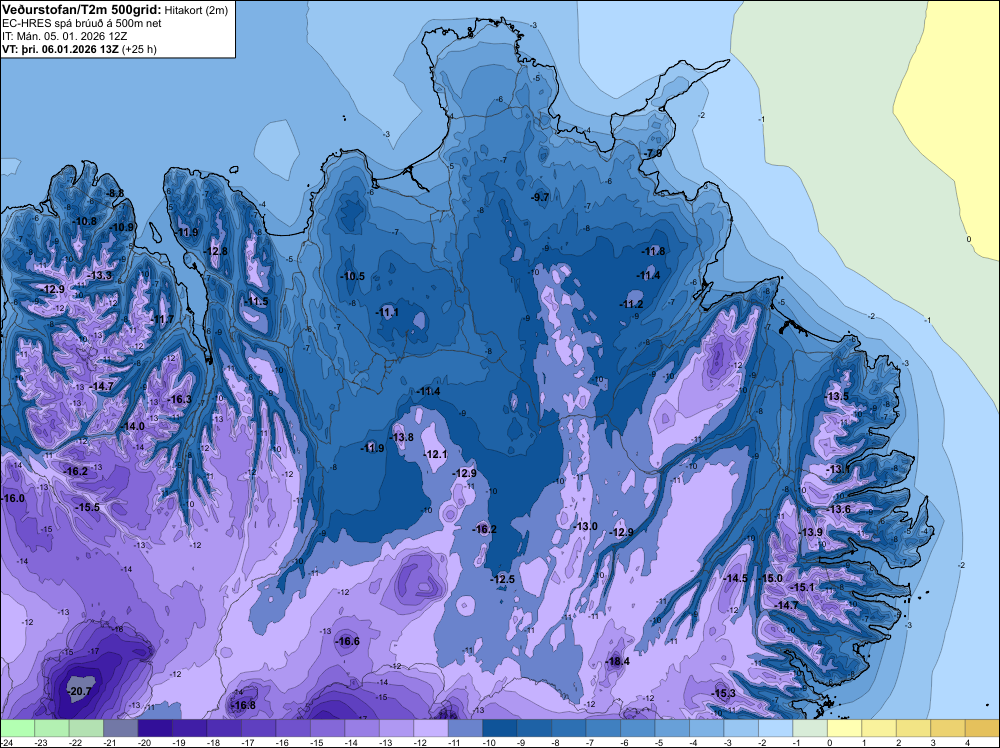Click the -7.9 temperature value
The height and width of the screenshot is (748, 1000).
[652, 154]
